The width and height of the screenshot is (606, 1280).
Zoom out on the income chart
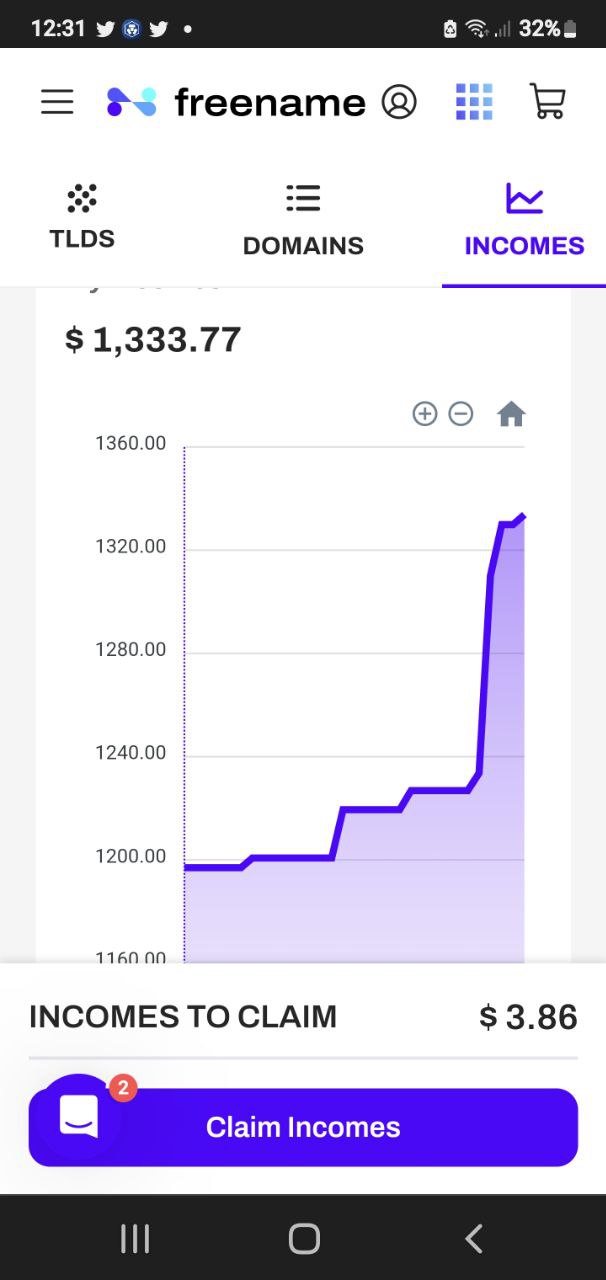click(461, 414)
